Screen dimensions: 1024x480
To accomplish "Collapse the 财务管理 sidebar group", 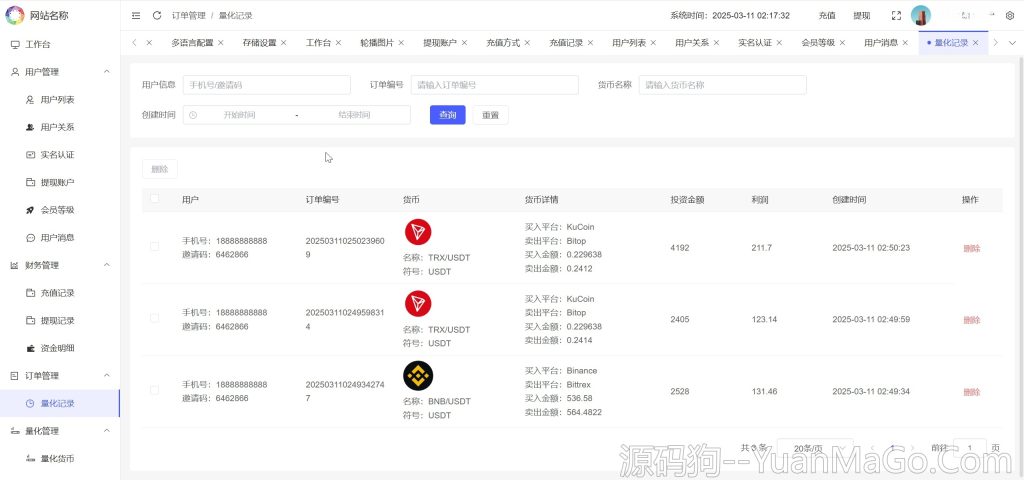I will (107, 265).
